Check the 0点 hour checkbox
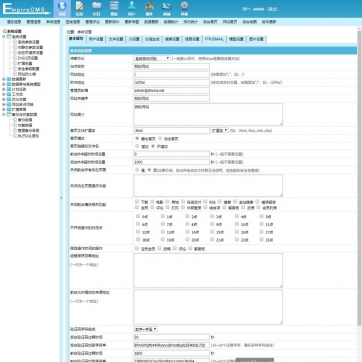The image size is (362, 362). (138, 216)
